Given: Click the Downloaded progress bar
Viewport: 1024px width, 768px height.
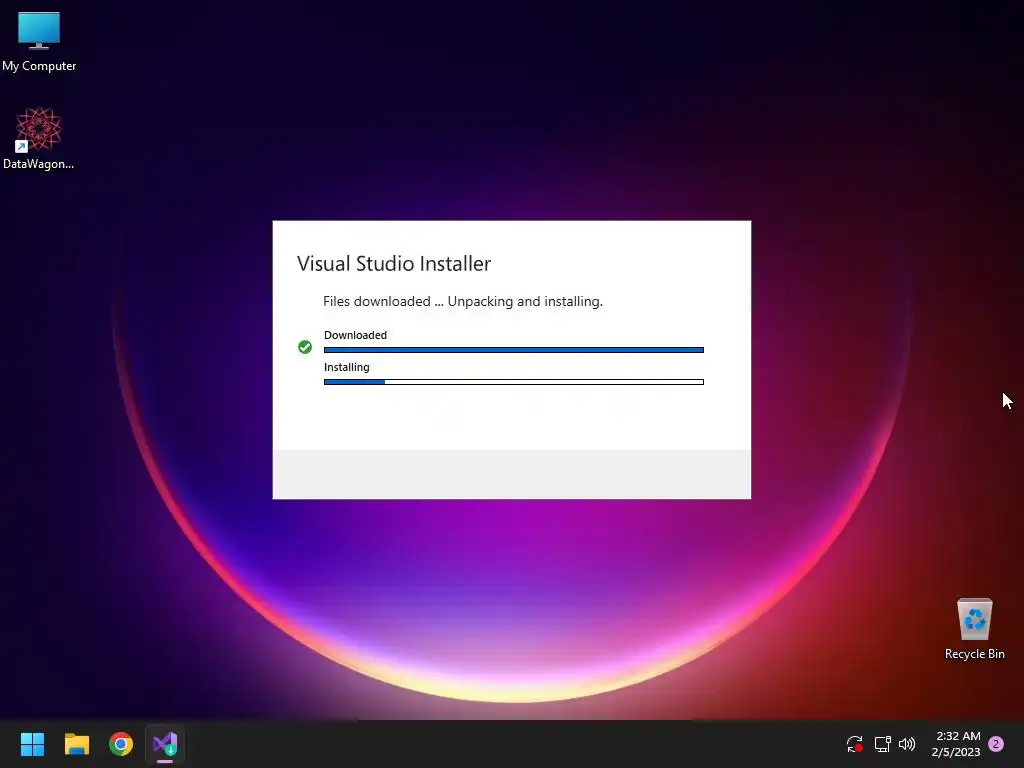Looking at the screenshot, I should click(x=514, y=350).
